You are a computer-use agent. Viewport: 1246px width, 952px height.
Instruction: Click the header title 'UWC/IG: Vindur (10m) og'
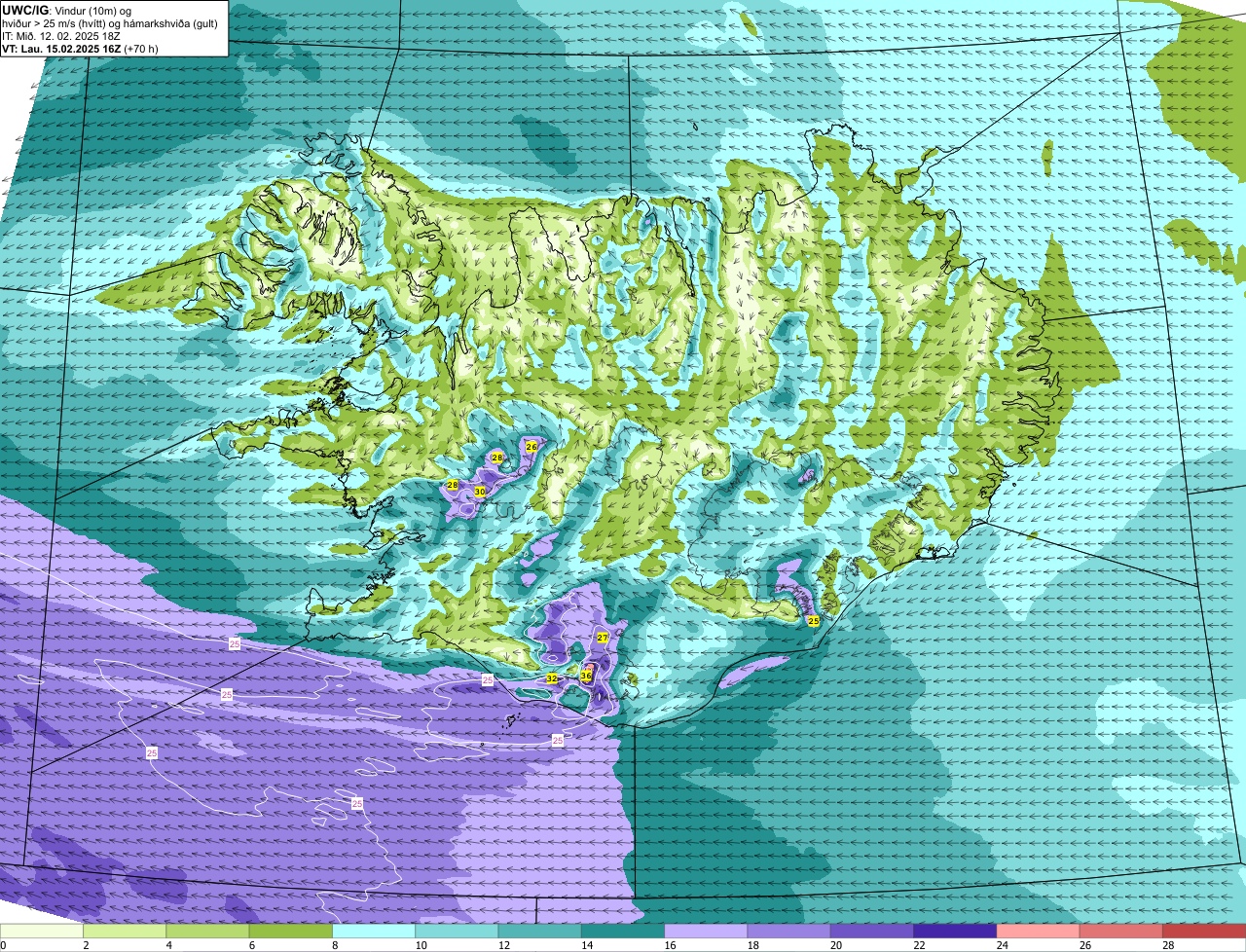(x=66, y=10)
